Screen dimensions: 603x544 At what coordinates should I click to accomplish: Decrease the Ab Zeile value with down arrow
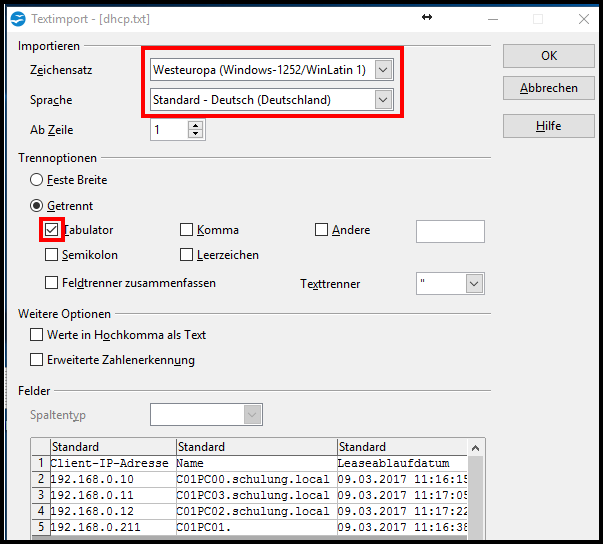point(195,134)
